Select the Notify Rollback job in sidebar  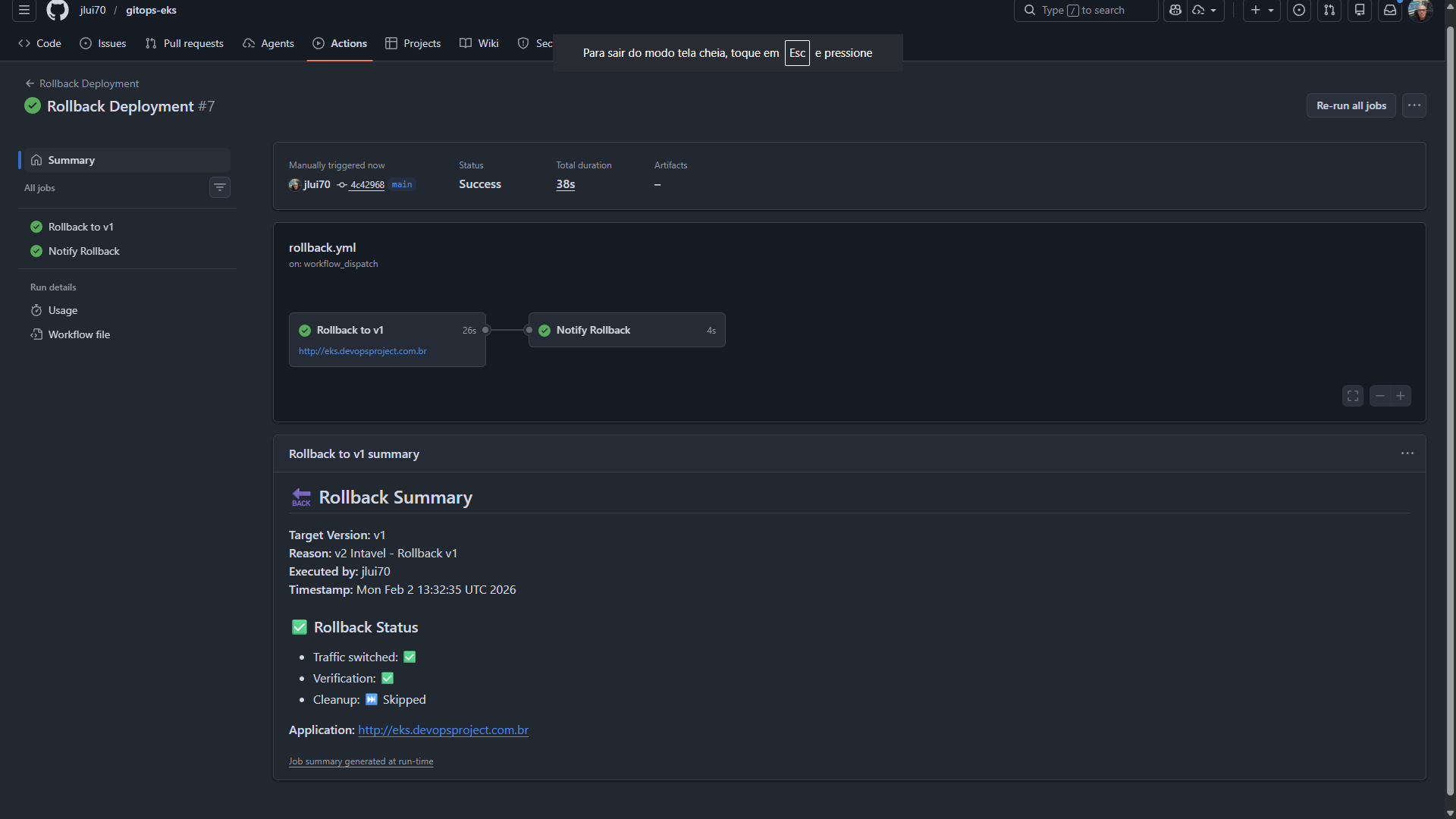click(83, 251)
